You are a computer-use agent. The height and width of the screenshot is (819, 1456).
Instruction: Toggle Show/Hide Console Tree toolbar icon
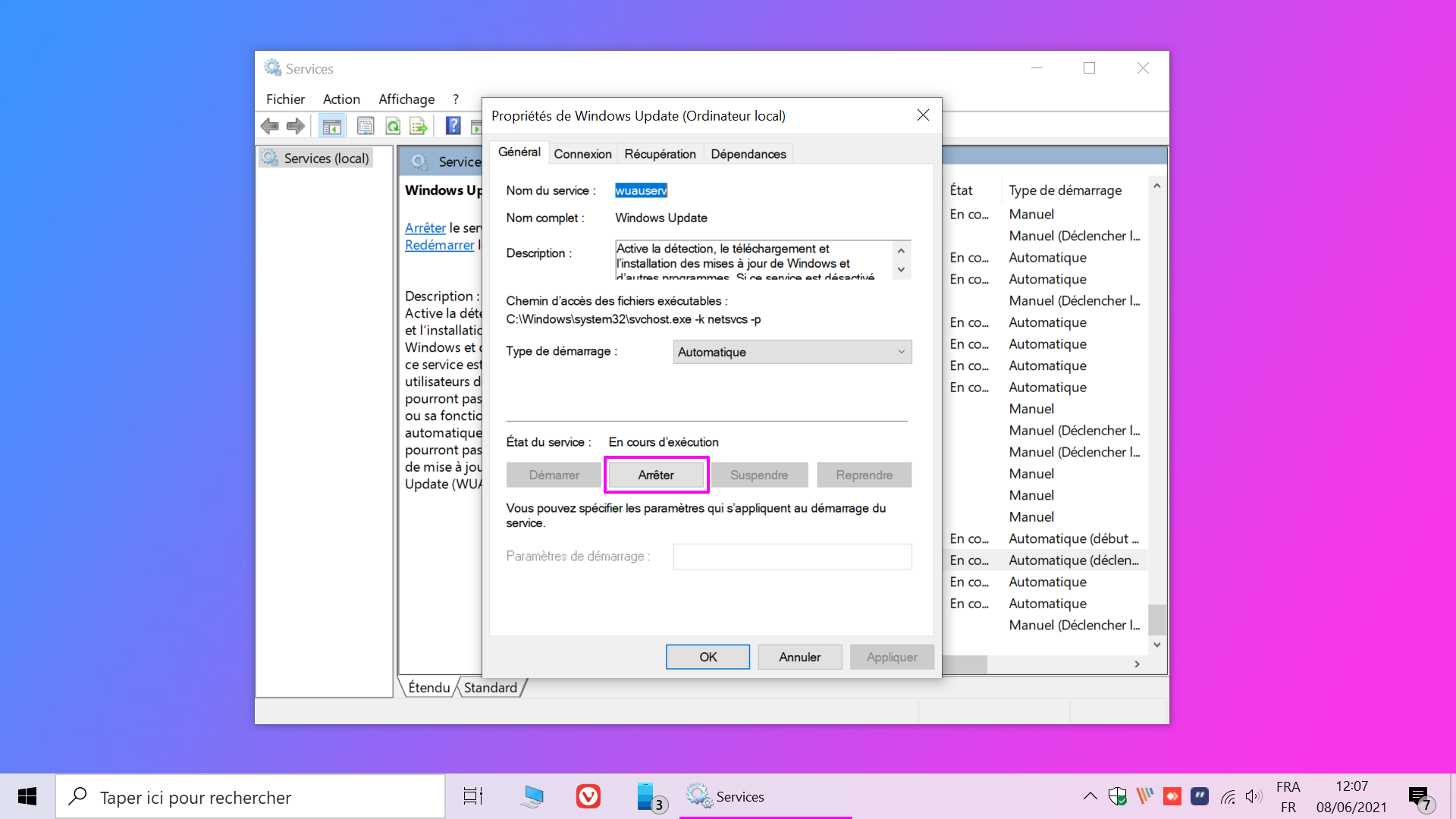[331, 126]
